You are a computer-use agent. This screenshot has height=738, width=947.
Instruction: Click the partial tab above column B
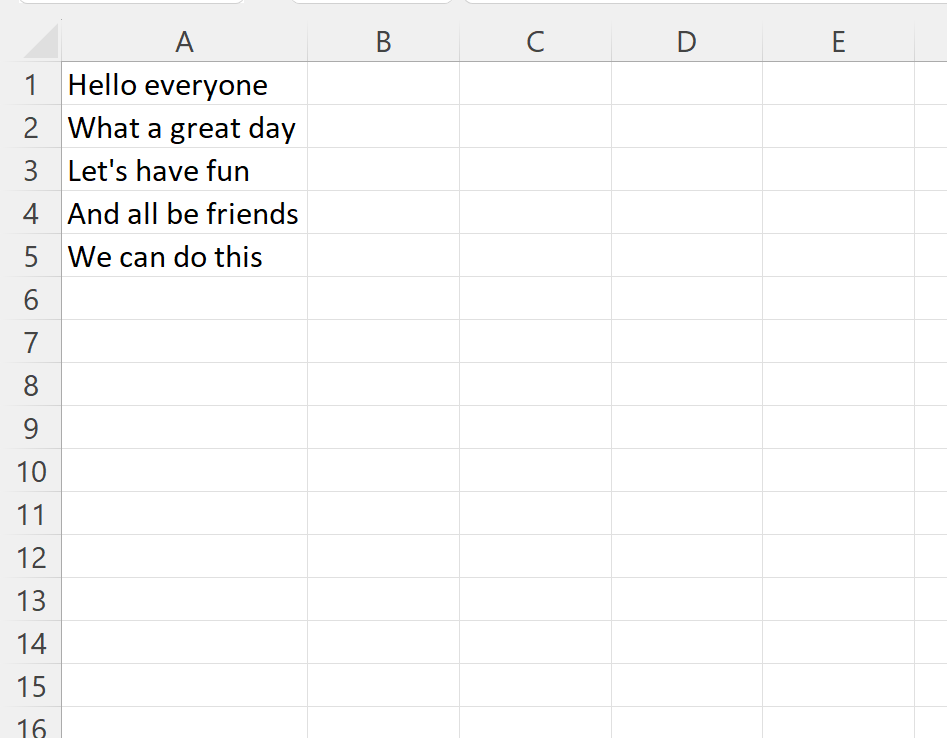coord(370,3)
